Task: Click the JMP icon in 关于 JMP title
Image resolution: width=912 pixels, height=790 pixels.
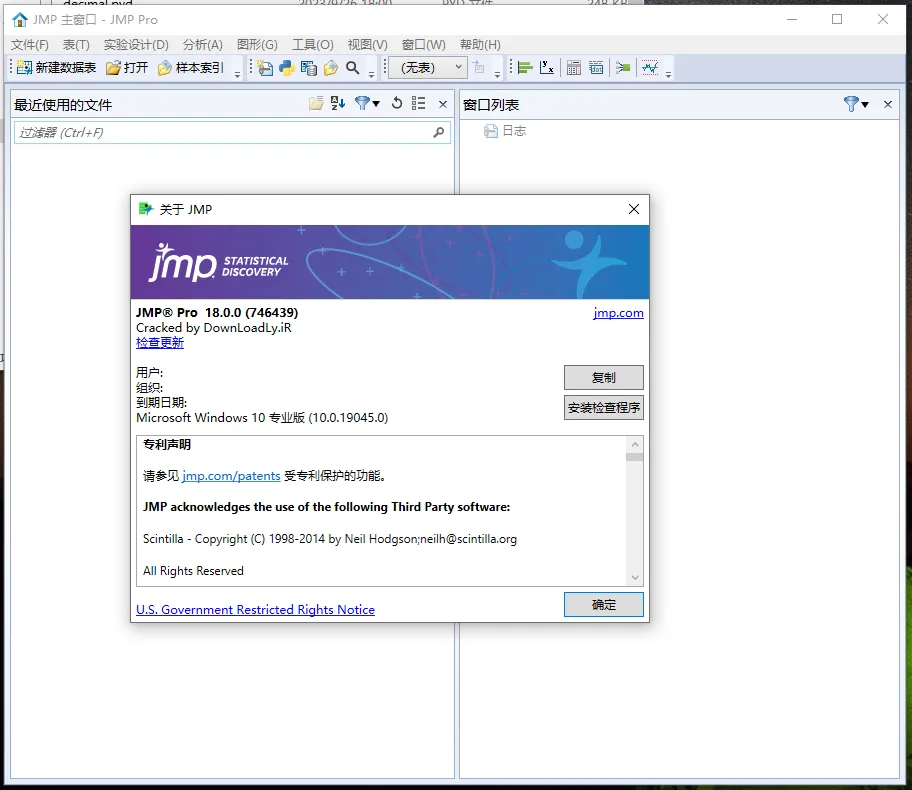Action: click(145, 209)
